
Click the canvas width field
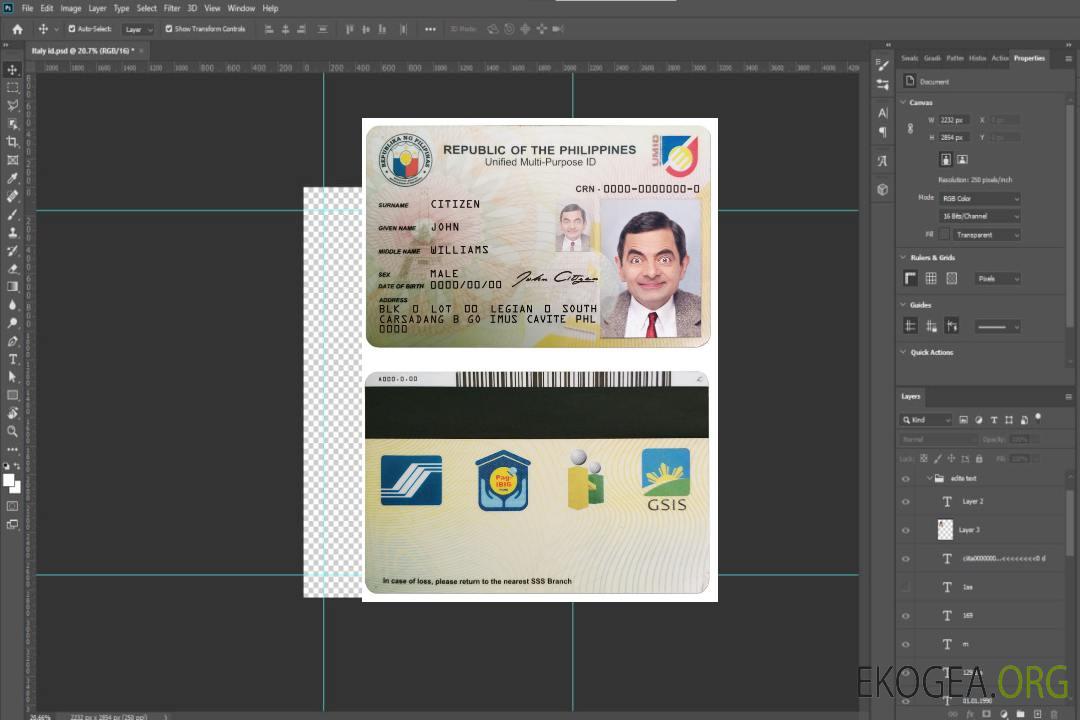[953, 120]
